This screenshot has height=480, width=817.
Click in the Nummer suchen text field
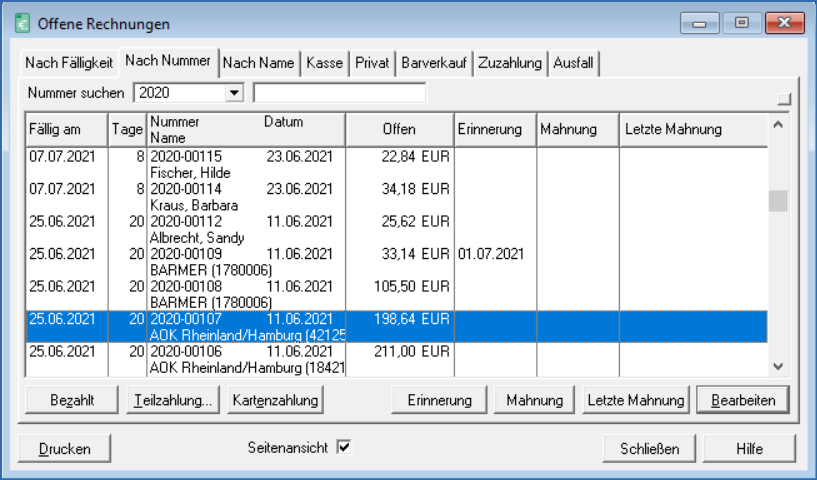click(339, 93)
